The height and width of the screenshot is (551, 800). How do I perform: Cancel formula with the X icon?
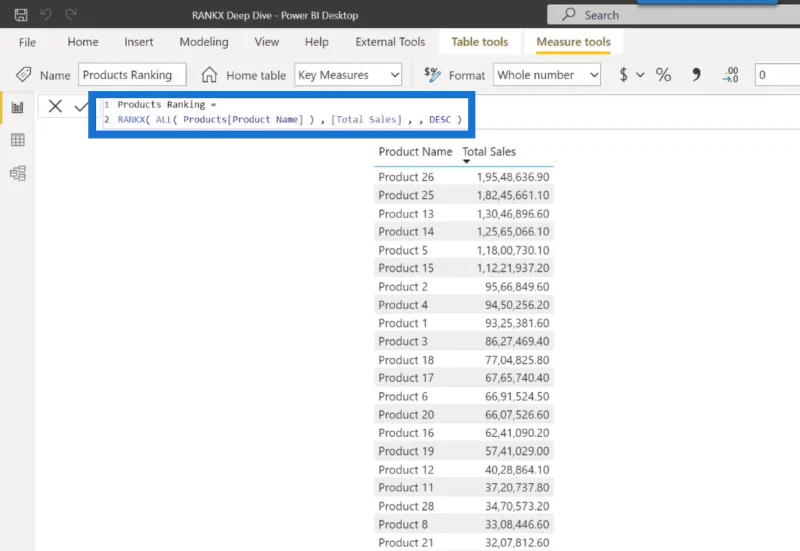[55, 106]
